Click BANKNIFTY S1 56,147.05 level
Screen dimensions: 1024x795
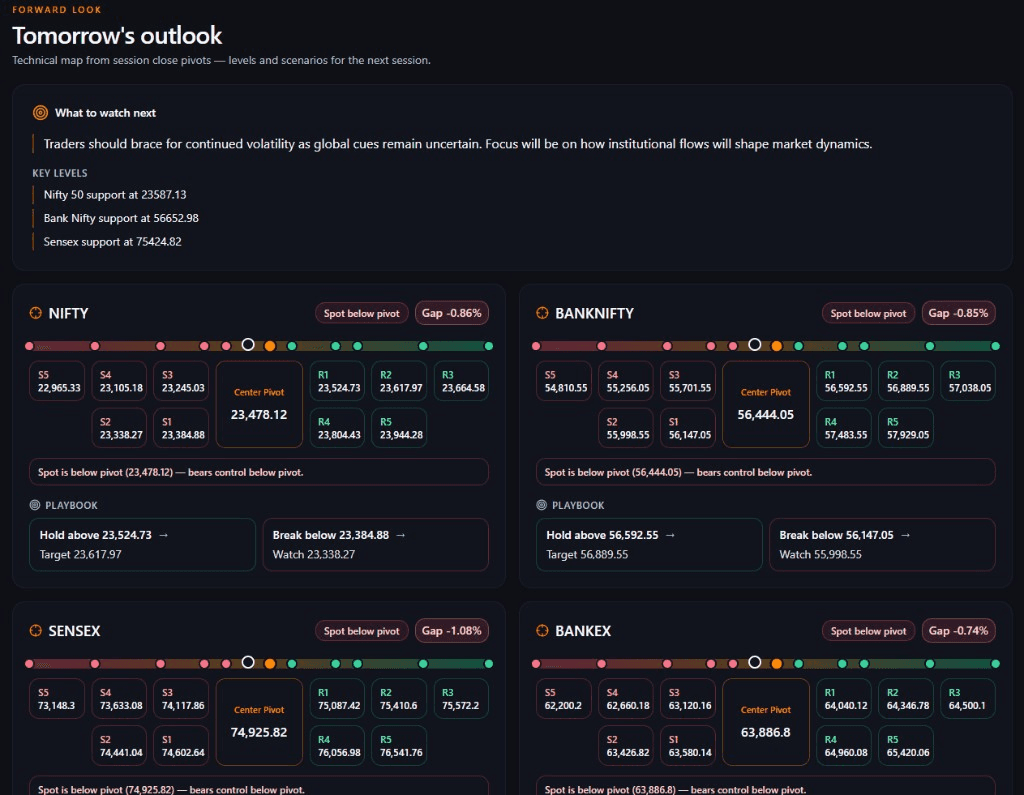[x=688, y=428]
